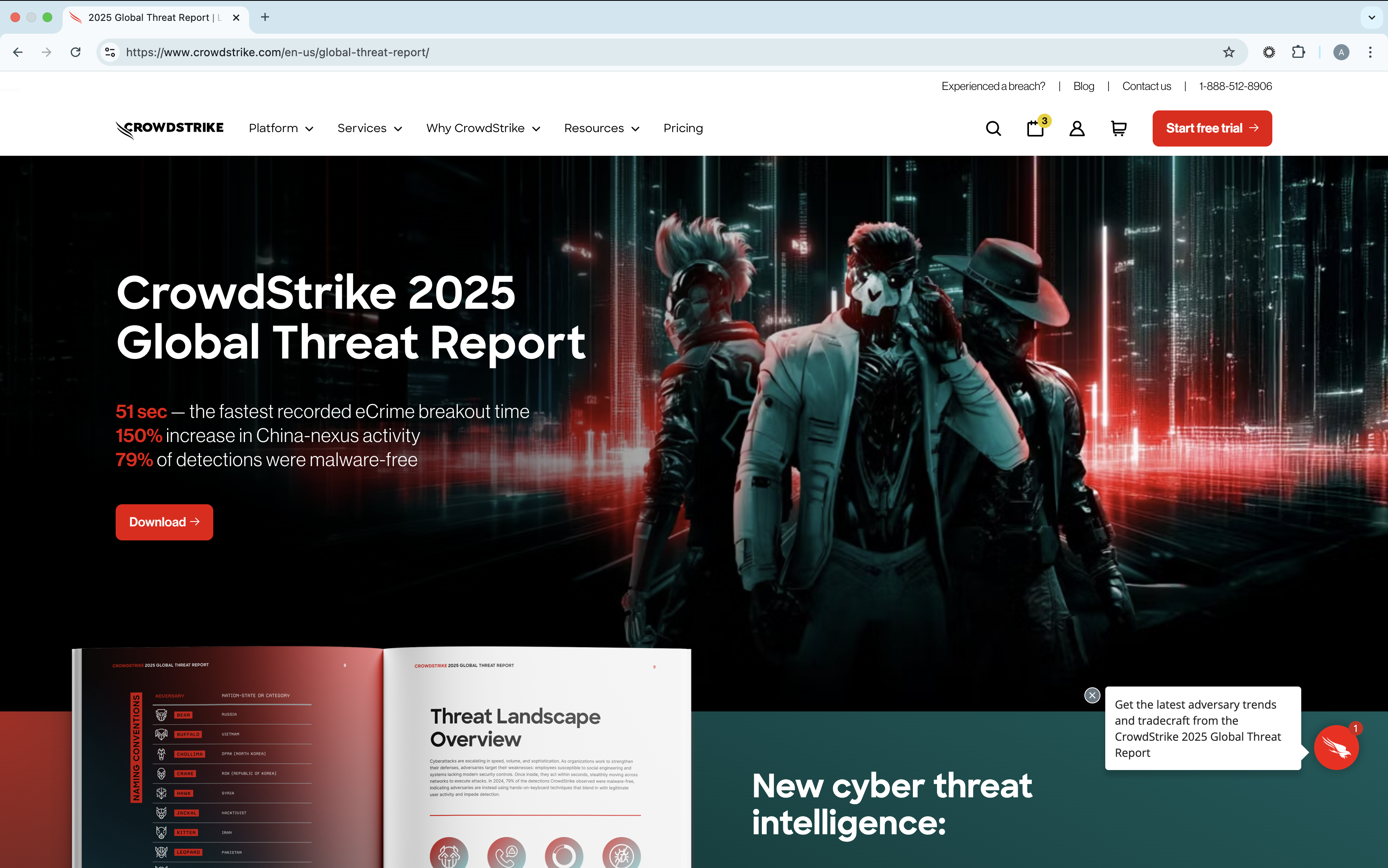Click the CrowdStrike falcon chat bubble icon
Image resolution: width=1388 pixels, height=868 pixels.
[x=1336, y=748]
